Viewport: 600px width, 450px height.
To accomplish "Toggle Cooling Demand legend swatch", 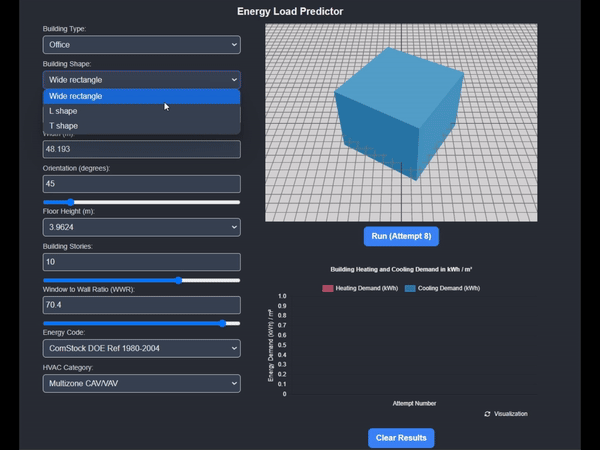I will 410,288.
